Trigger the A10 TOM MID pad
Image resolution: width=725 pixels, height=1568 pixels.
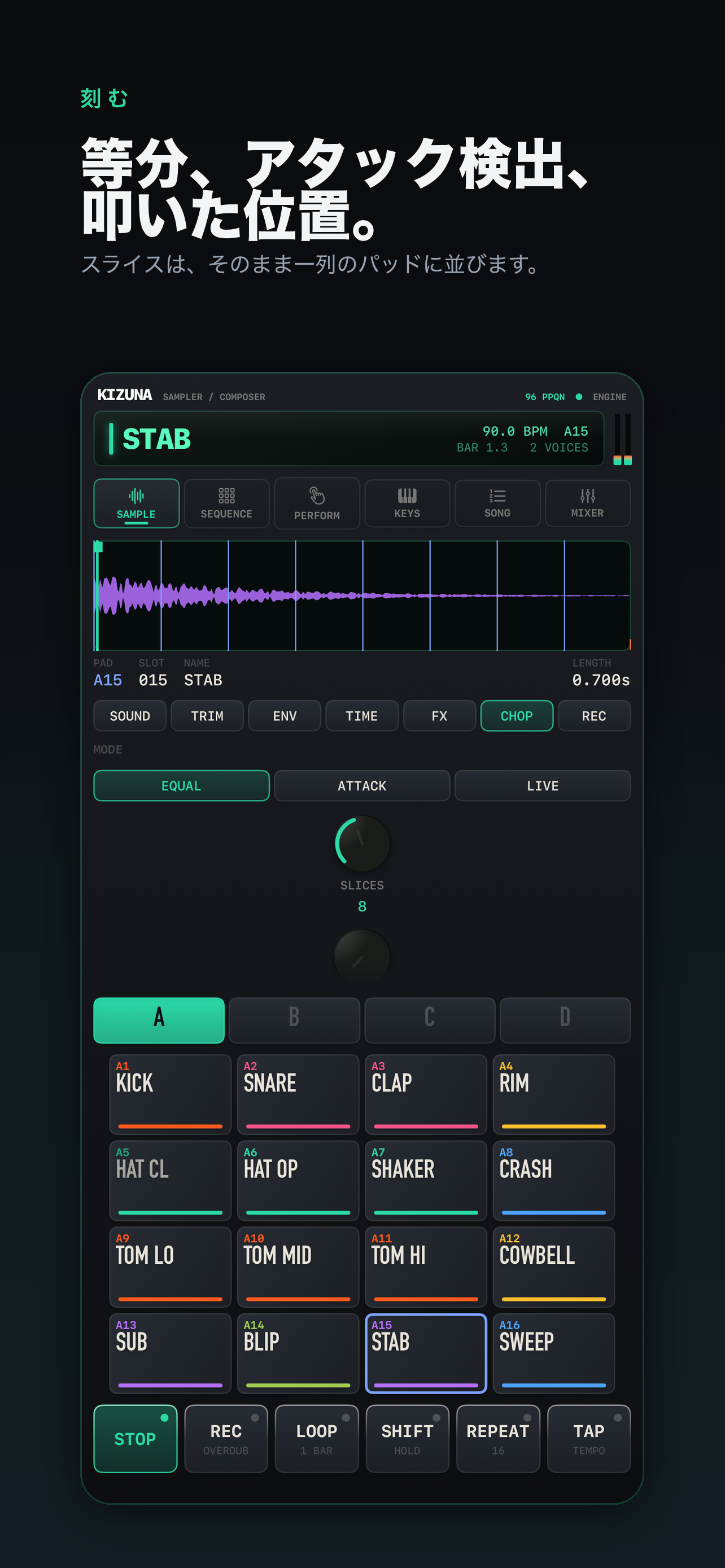(298, 1267)
